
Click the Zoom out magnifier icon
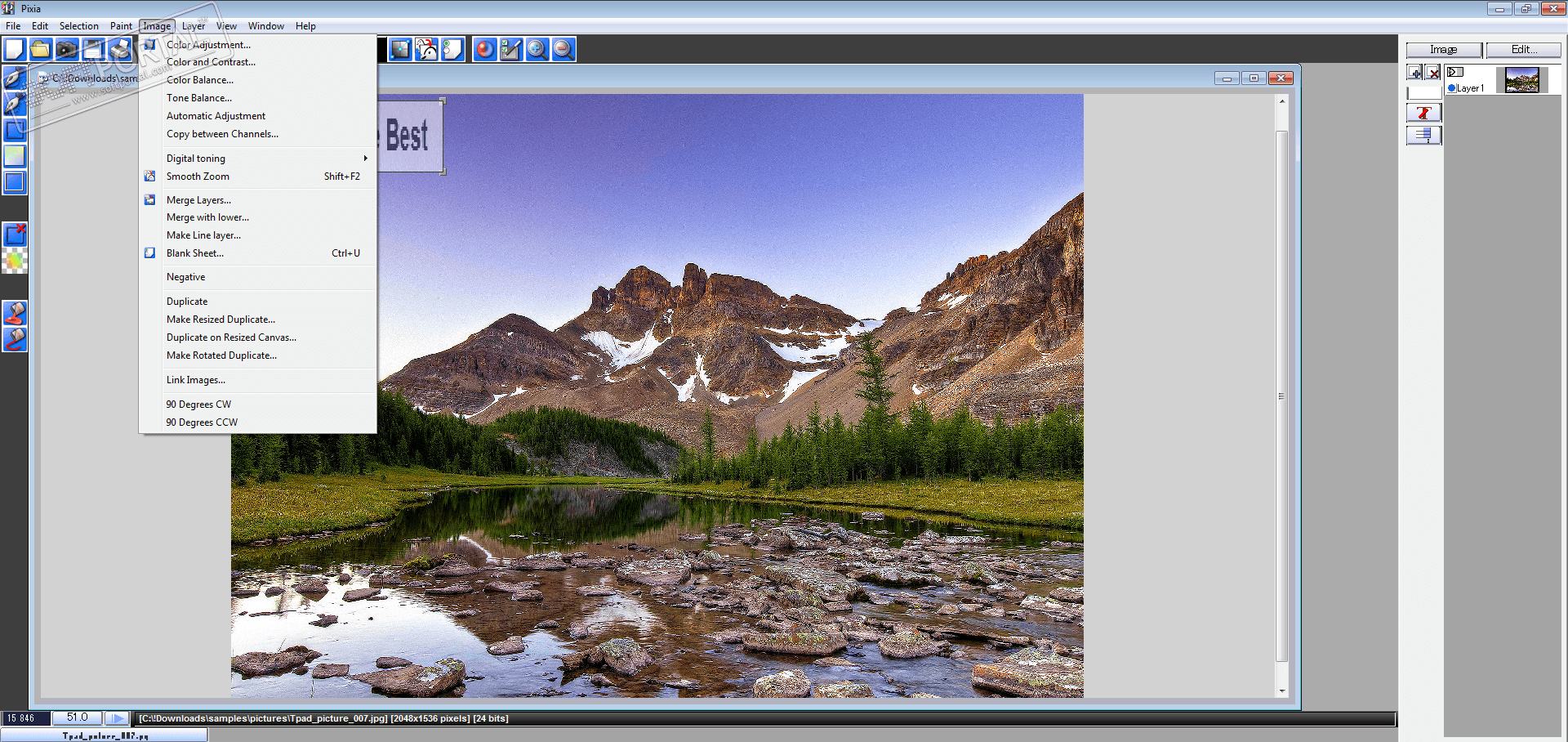coord(563,49)
